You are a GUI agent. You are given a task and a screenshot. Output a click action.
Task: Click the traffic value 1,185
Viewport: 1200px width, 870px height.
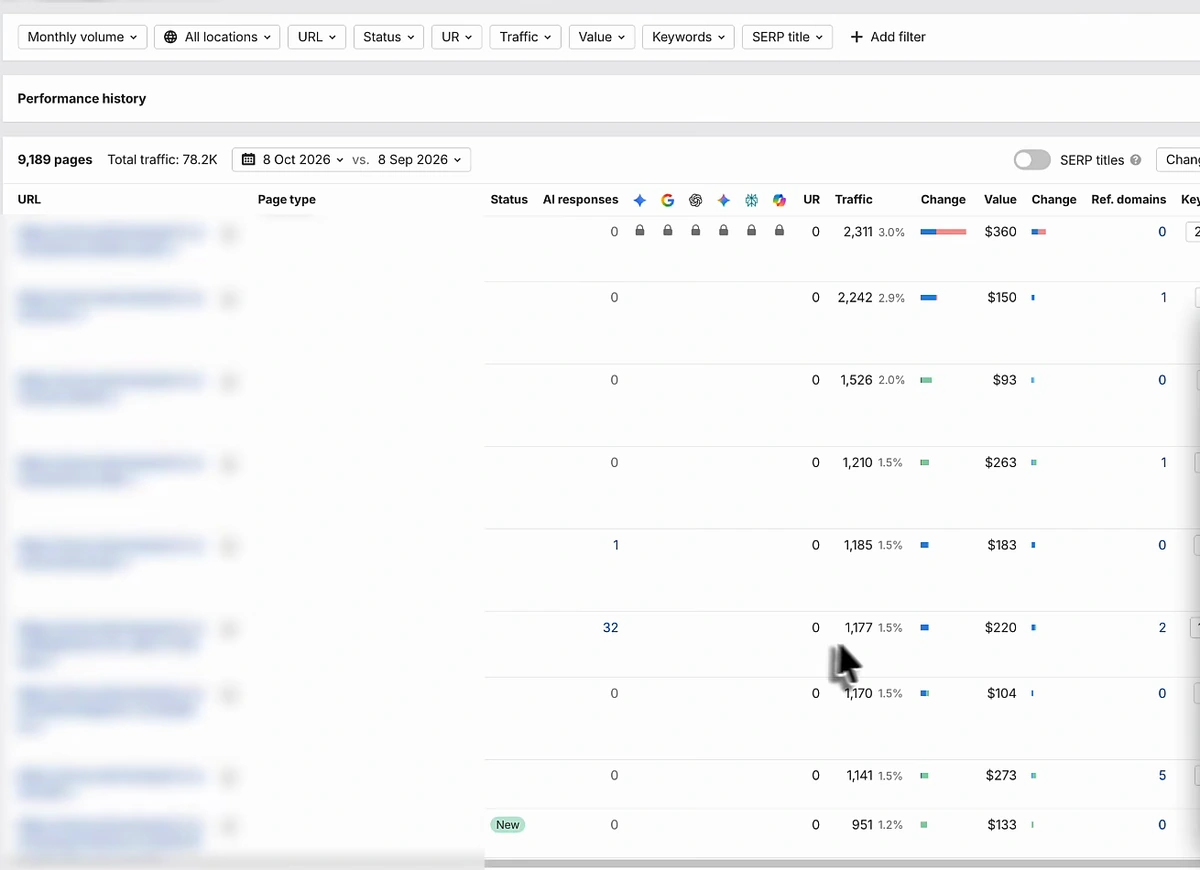click(857, 545)
